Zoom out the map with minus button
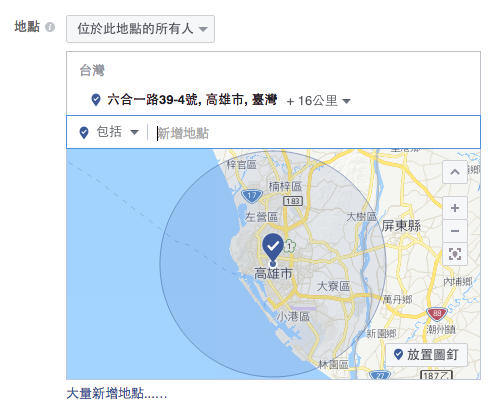 [x=455, y=231]
